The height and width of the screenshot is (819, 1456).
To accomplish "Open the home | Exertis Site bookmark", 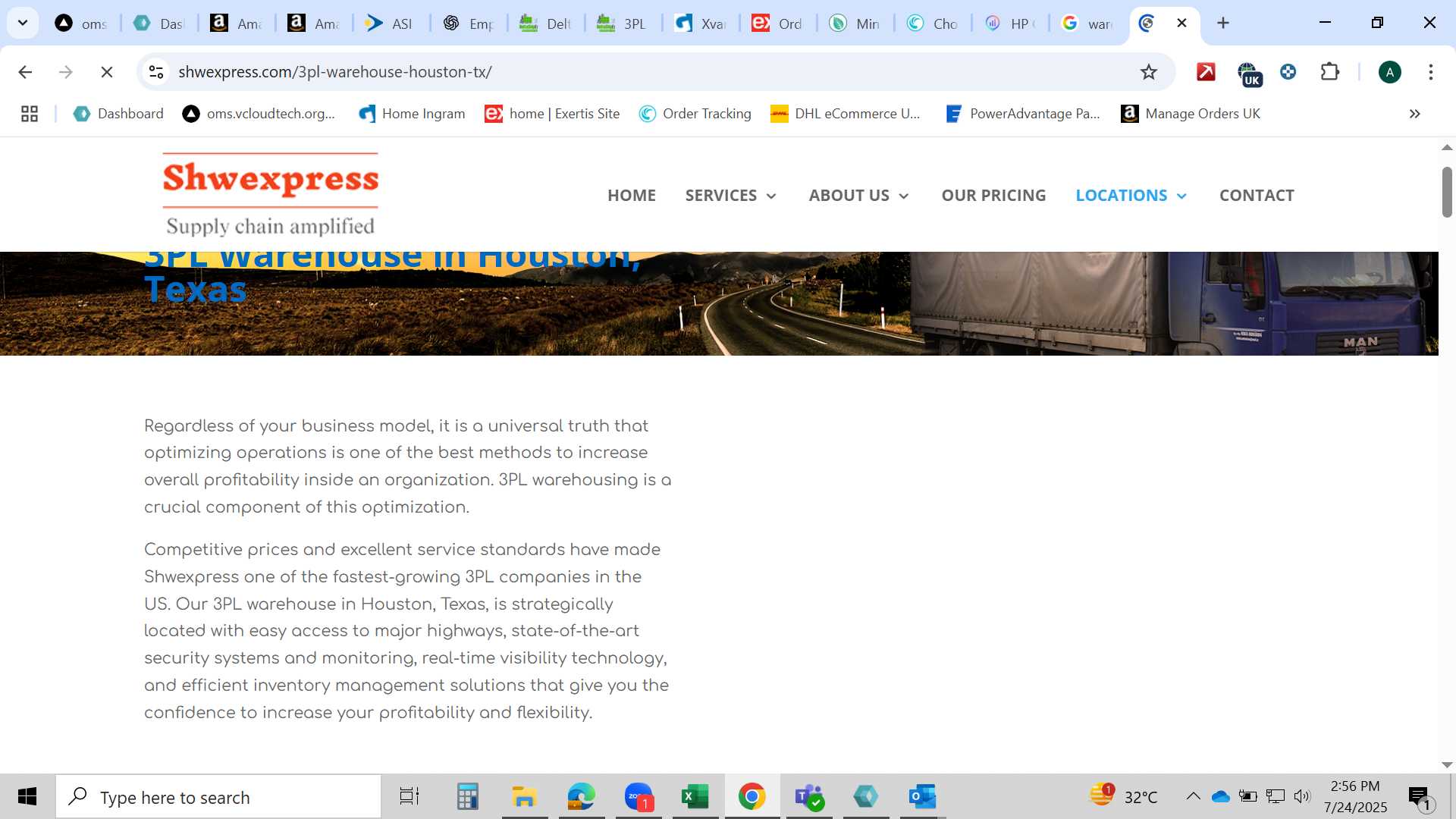I will click(x=552, y=114).
